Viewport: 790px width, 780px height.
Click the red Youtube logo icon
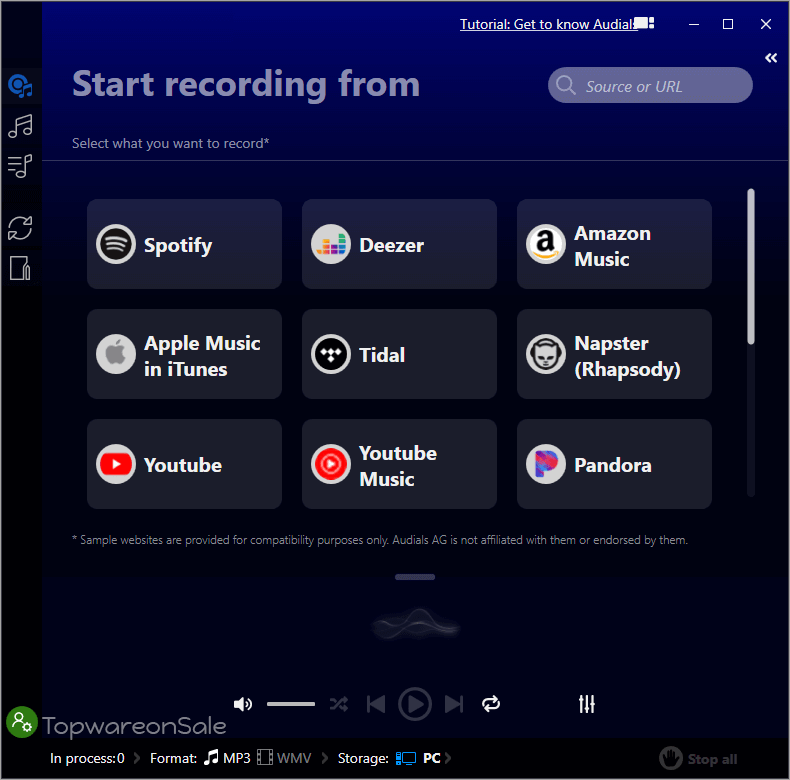(x=116, y=464)
